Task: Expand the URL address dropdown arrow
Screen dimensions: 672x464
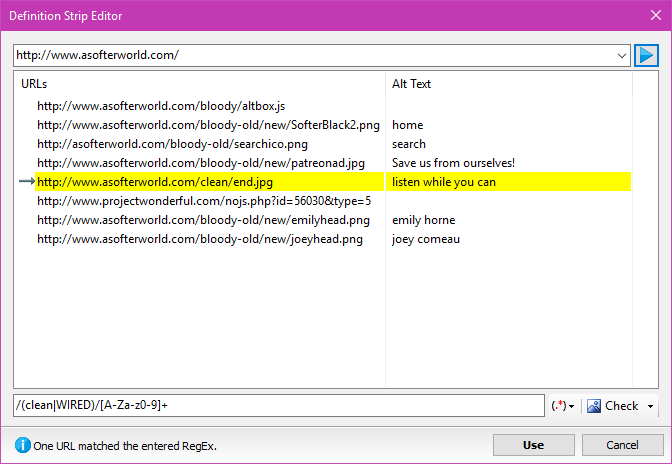Action: point(622,55)
